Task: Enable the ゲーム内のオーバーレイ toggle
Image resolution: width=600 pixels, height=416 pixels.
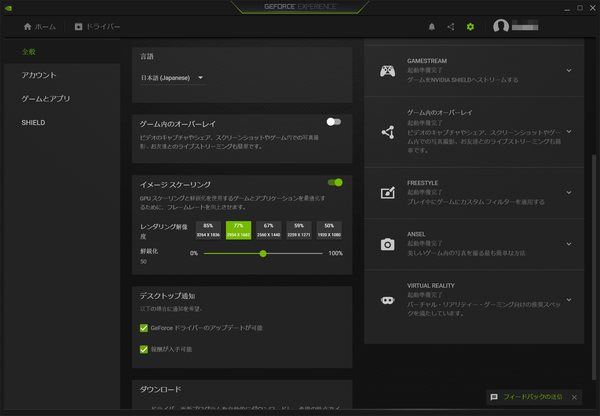Action: [x=334, y=122]
